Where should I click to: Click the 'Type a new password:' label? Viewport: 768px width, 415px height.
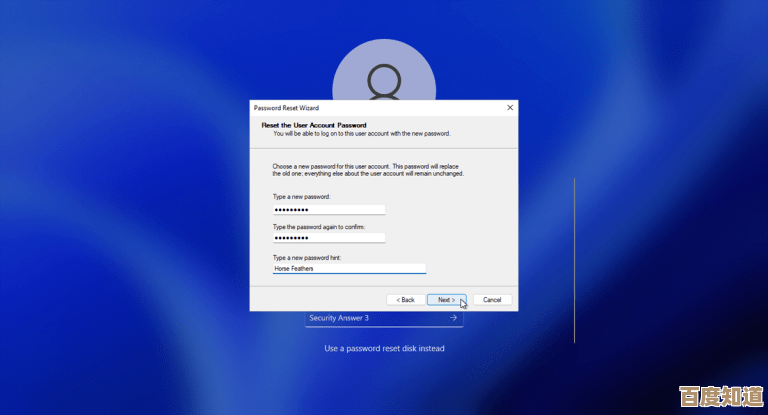(301, 197)
